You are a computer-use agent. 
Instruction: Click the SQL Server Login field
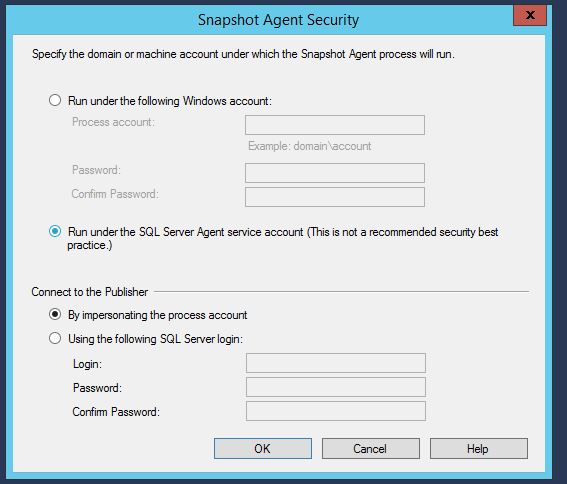(336, 363)
